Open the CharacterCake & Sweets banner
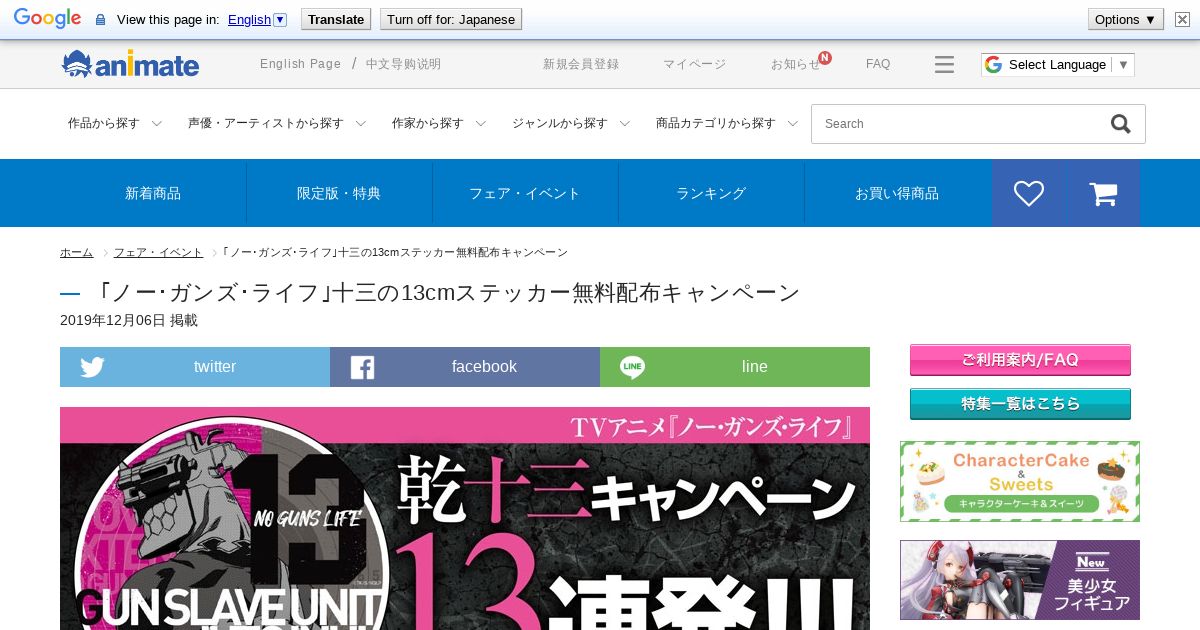The width and height of the screenshot is (1200, 630). tap(1020, 481)
